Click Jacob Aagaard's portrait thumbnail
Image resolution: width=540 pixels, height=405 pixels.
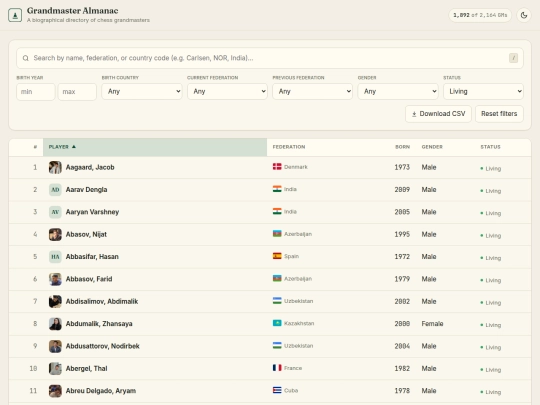click(x=55, y=167)
